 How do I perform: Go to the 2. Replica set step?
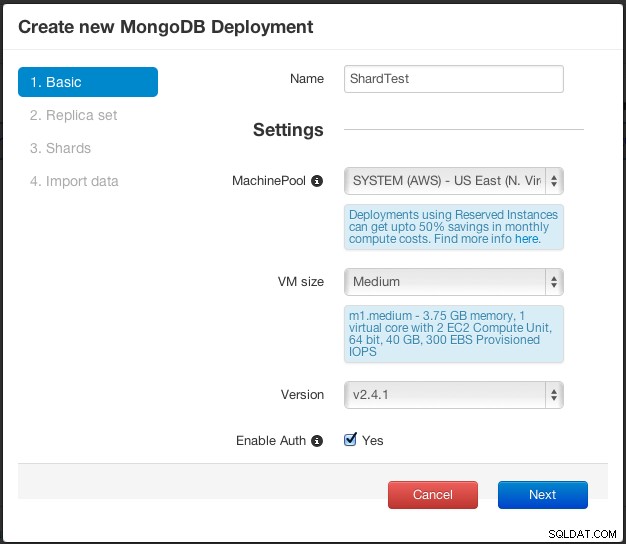pyautogui.click(x=73, y=115)
